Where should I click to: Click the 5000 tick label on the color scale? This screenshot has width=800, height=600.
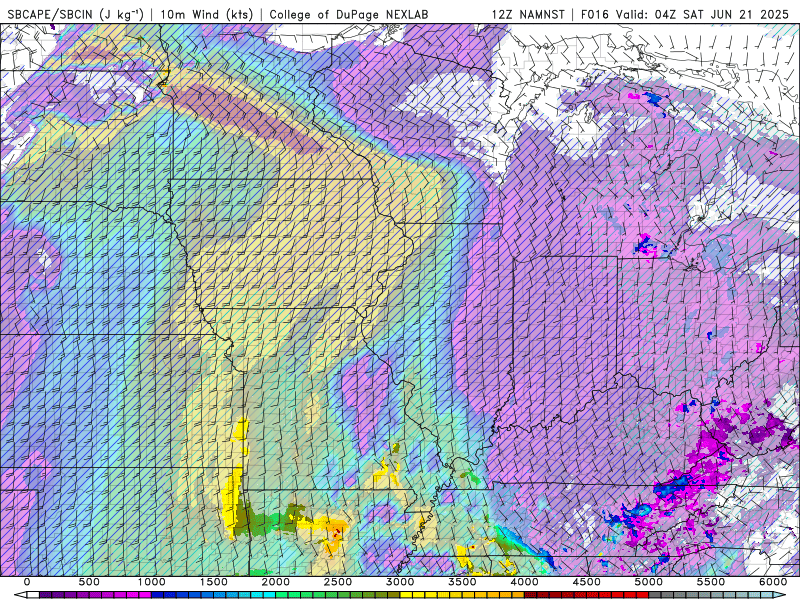point(648,582)
